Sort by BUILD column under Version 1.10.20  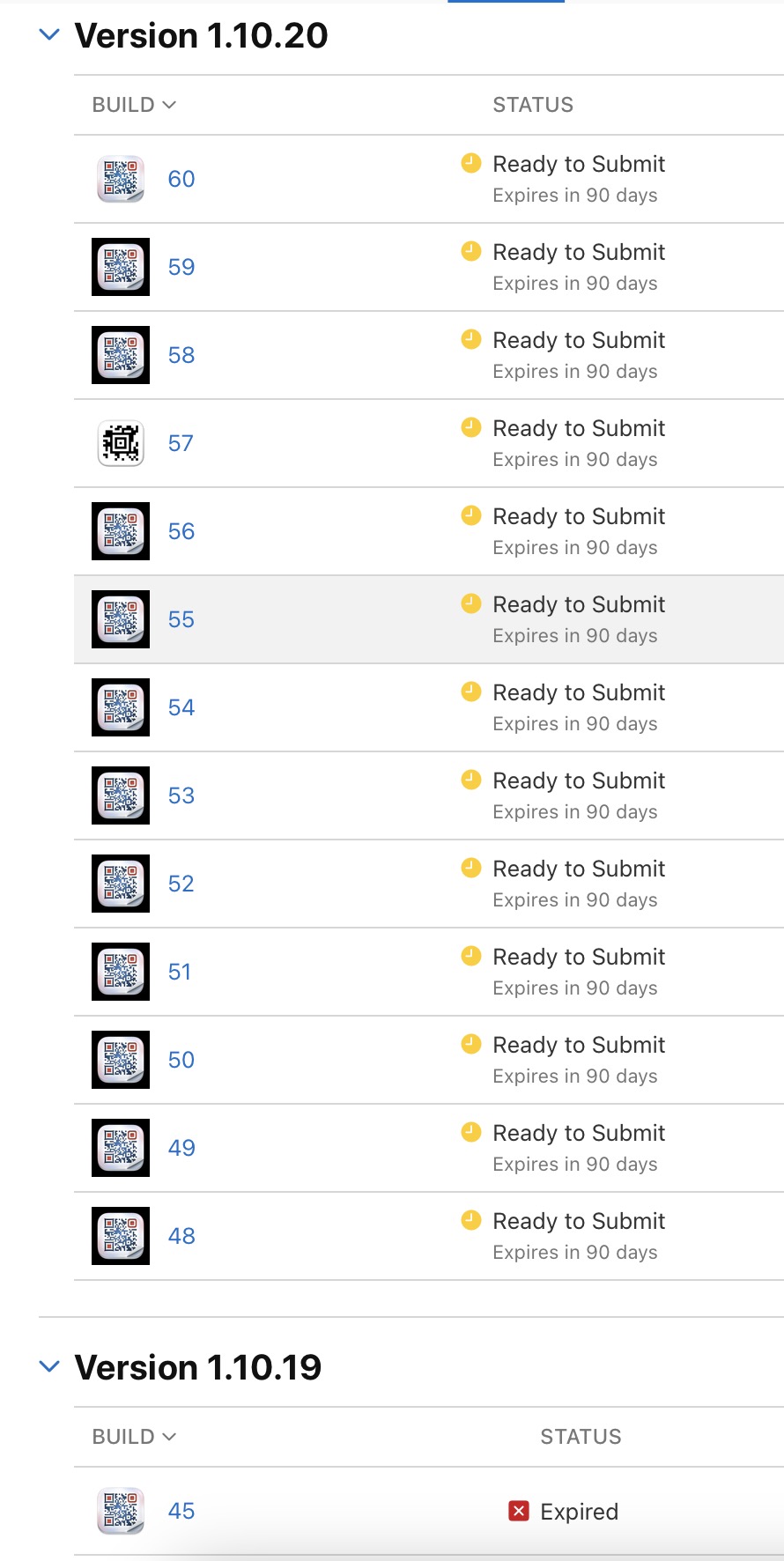pyautogui.click(x=134, y=105)
